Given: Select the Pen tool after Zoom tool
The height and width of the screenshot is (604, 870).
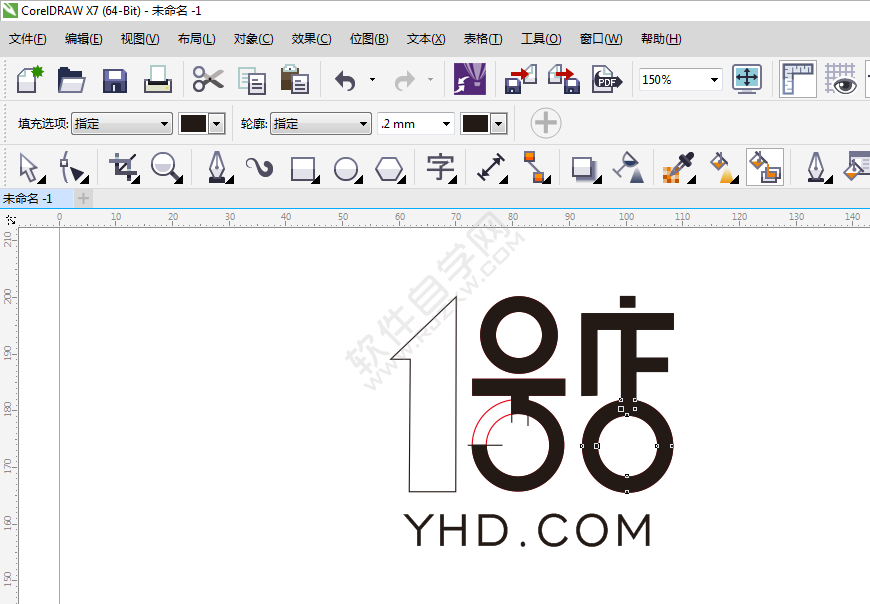Looking at the screenshot, I should click(218, 168).
